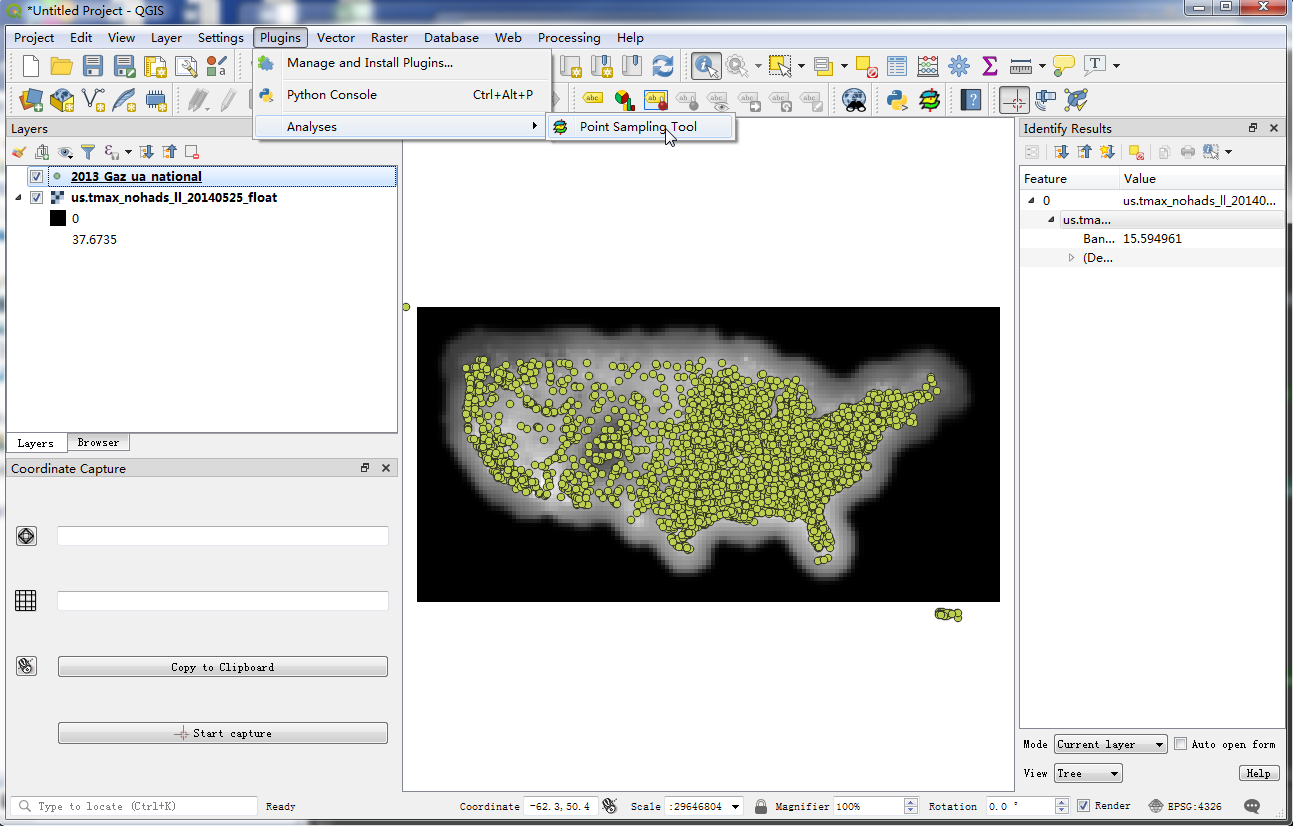The image size is (1293, 826).
Task: Toggle us.tmax_nohads raster layer visibility
Action: pyautogui.click(x=36, y=197)
